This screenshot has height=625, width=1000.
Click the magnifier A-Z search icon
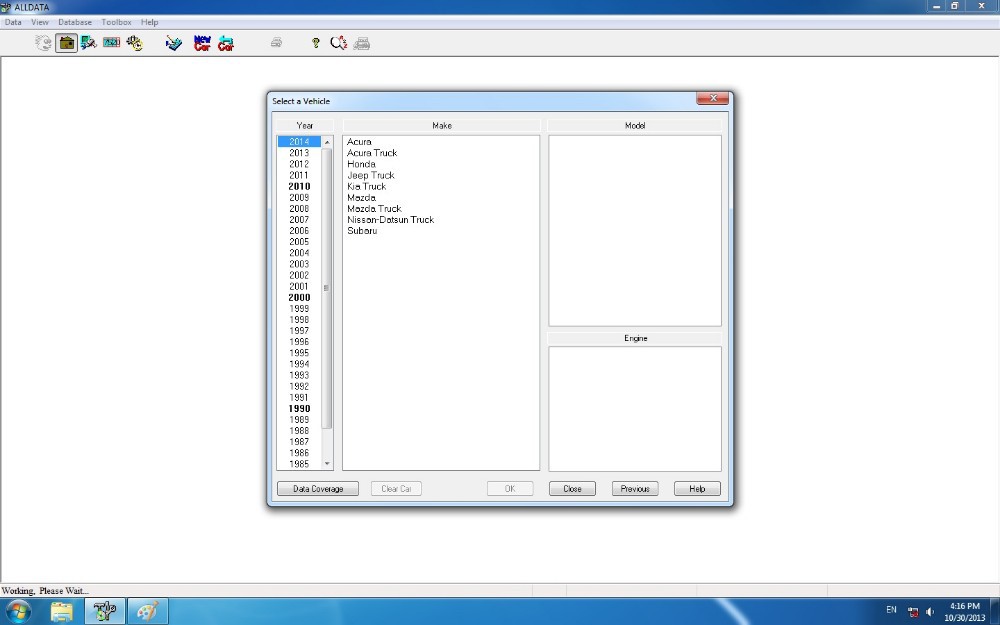[339, 43]
